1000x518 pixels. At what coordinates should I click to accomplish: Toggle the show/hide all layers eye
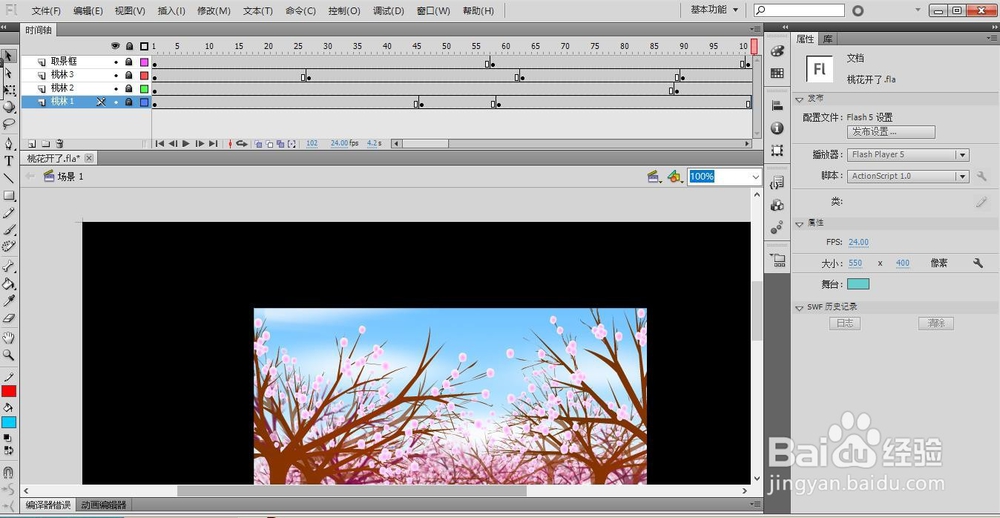(115, 46)
